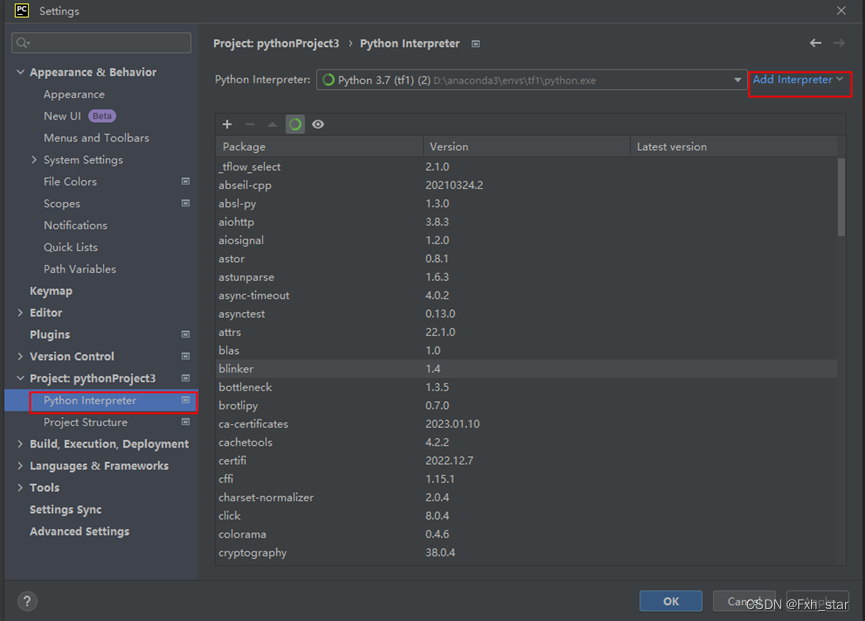865x621 pixels.
Task: Open Keymap settings
Action: 51,291
